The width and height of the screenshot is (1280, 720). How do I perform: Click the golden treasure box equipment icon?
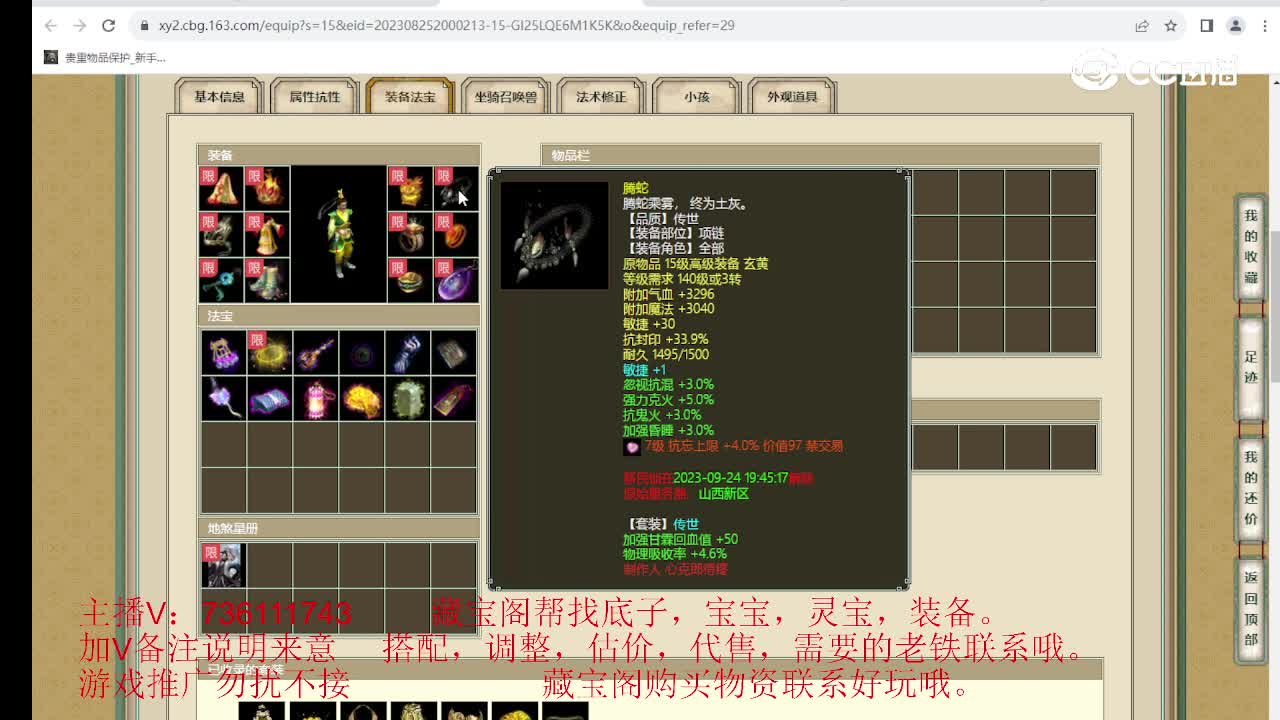tap(410, 188)
